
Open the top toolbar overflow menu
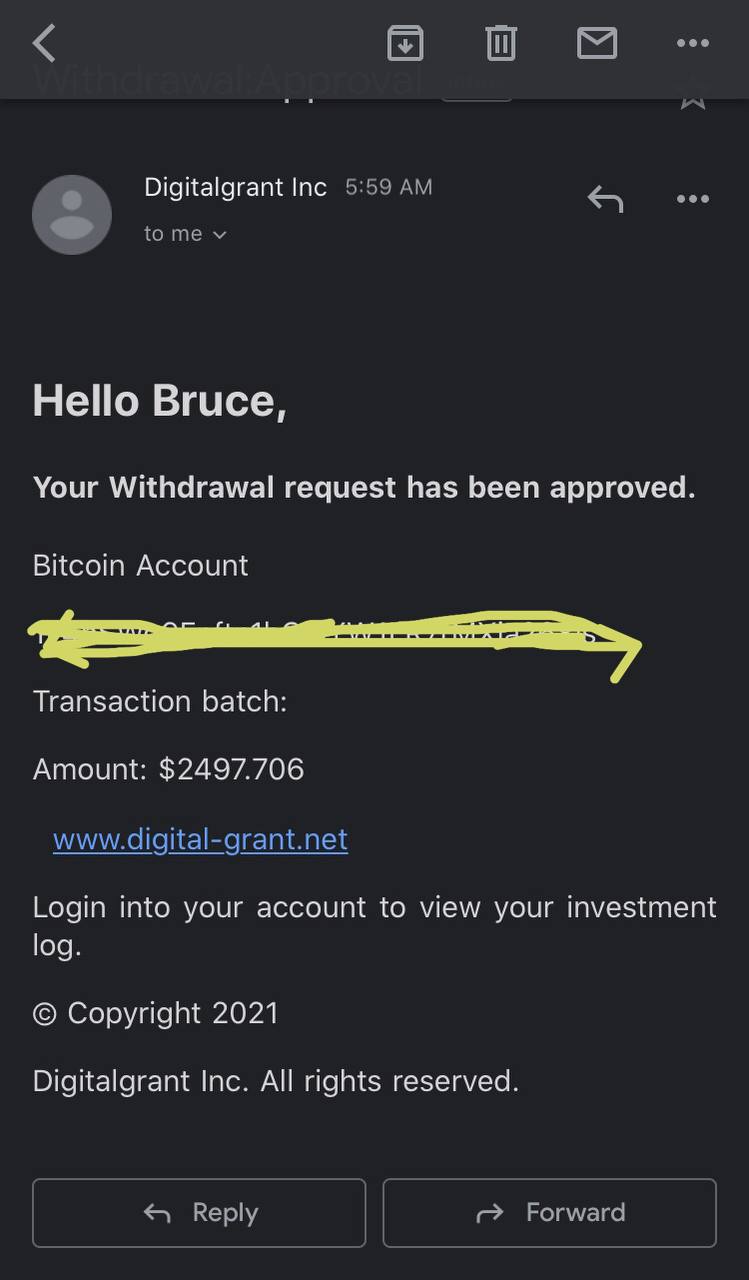[x=692, y=43]
